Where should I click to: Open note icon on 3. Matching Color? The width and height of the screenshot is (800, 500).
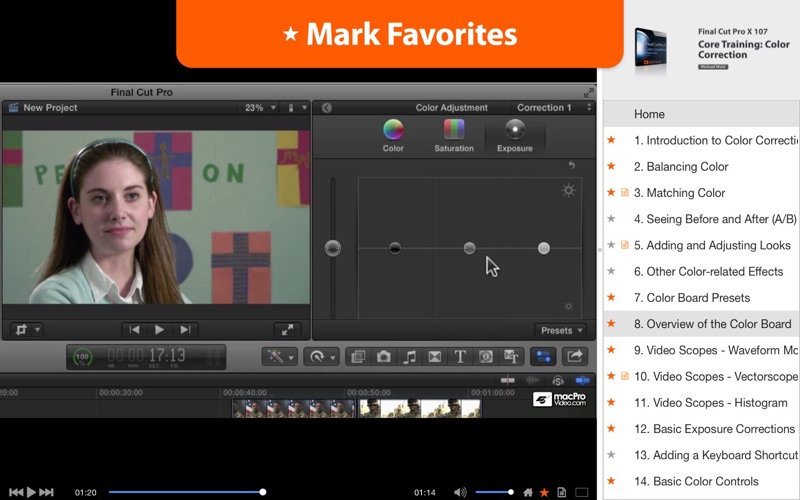624,192
